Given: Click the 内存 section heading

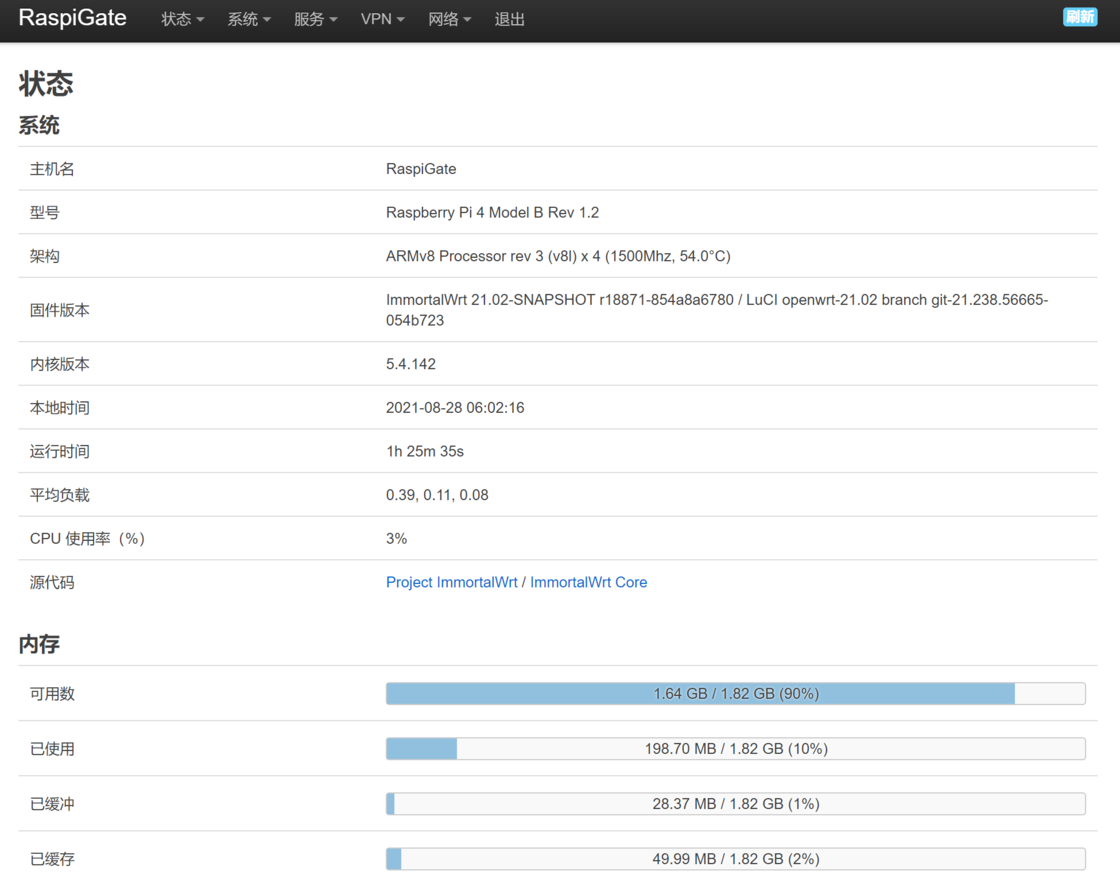Looking at the screenshot, I should pos(39,644).
